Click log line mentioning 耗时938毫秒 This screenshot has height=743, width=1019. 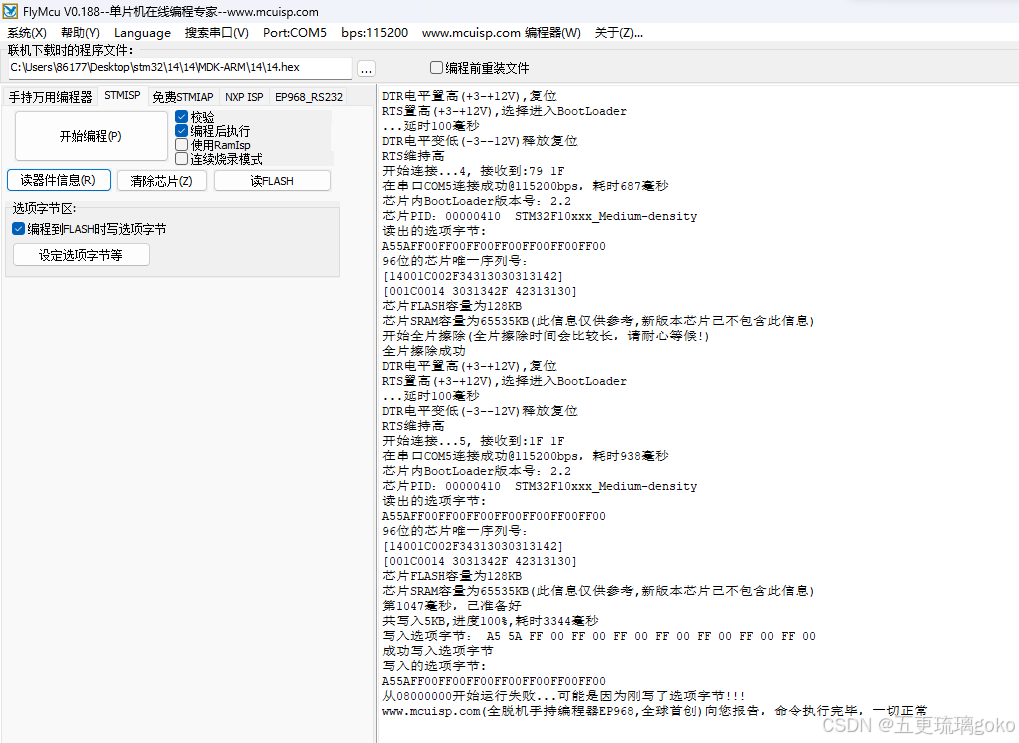pyautogui.click(x=525, y=456)
